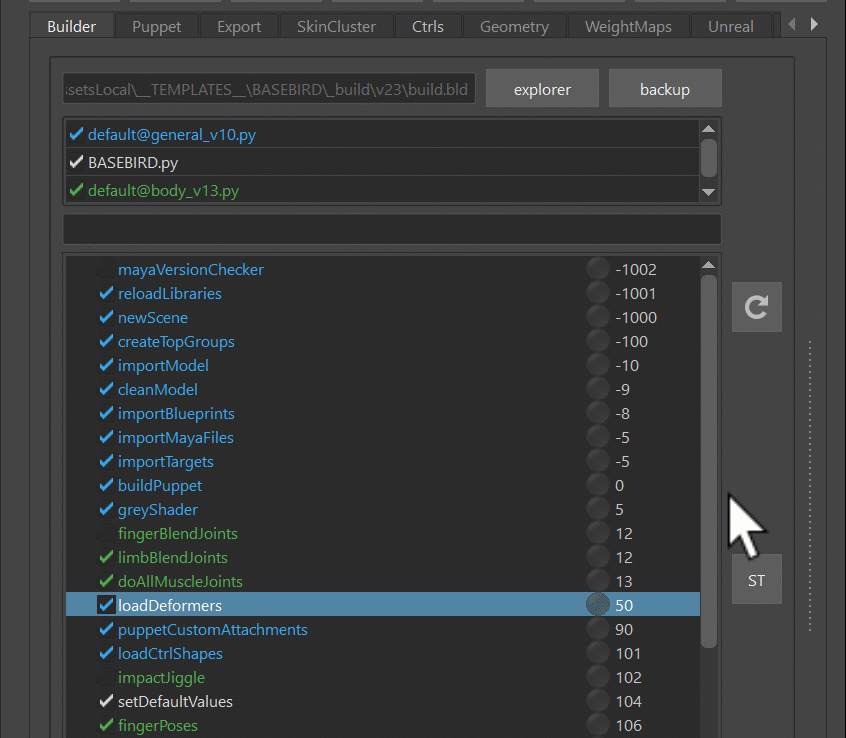Click the status circle beside mayaVersionChecker
846x738 pixels.
598,269
